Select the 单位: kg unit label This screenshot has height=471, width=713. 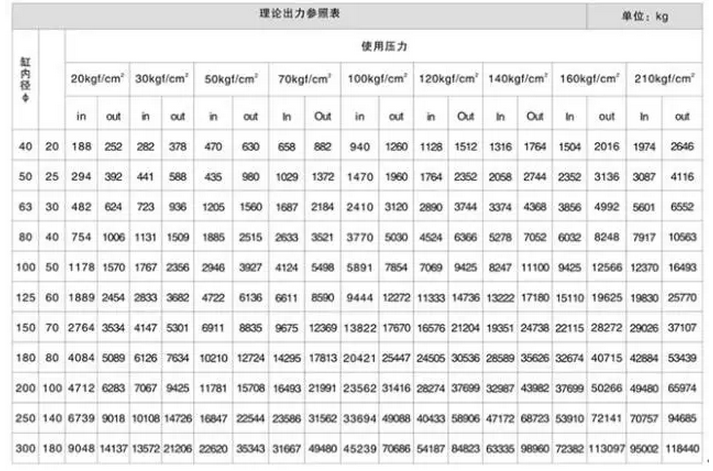[x=647, y=16]
